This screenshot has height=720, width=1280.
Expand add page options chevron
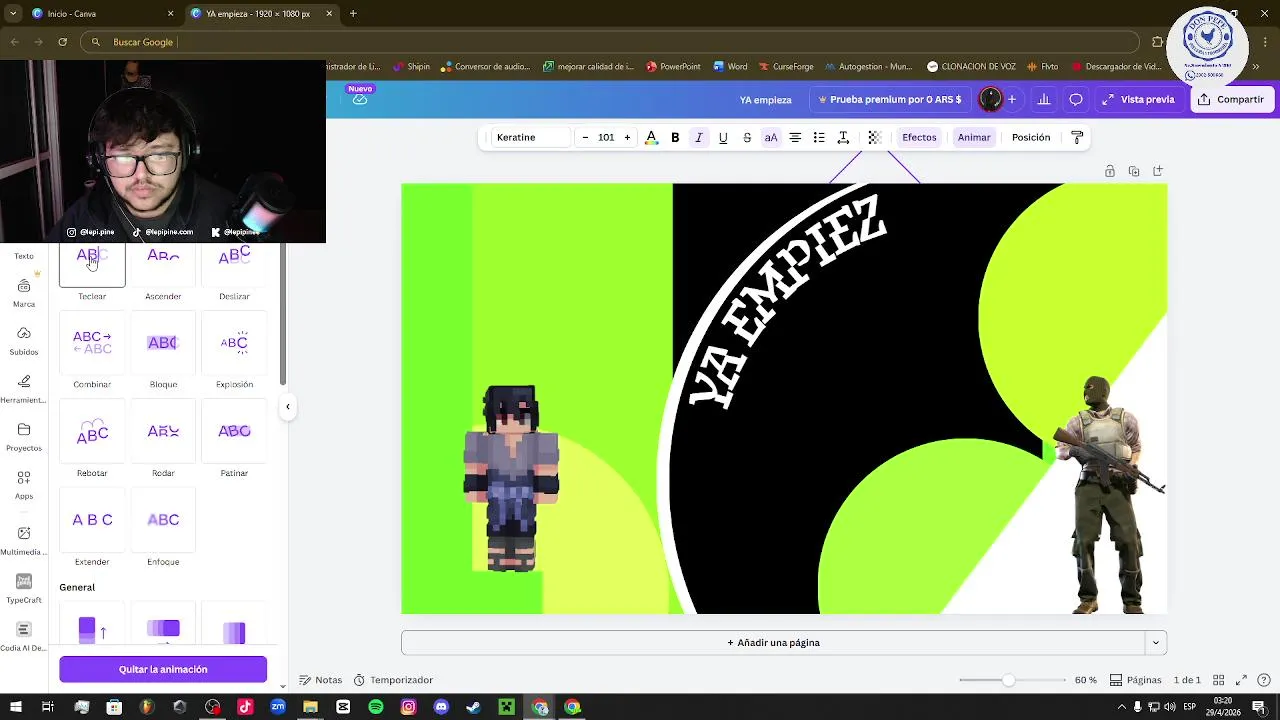1156,643
